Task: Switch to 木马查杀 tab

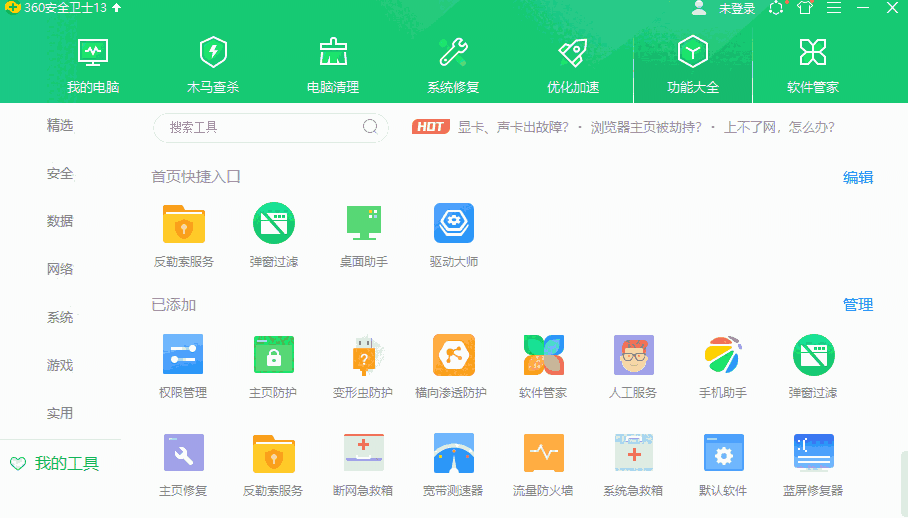Action: pos(213,65)
